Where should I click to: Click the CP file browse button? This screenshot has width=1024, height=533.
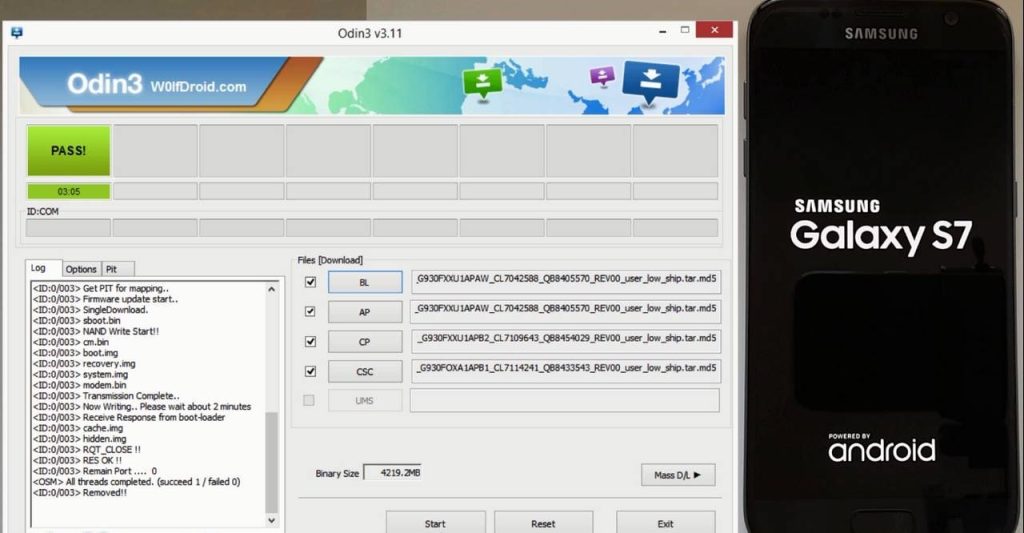click(365, 342)
